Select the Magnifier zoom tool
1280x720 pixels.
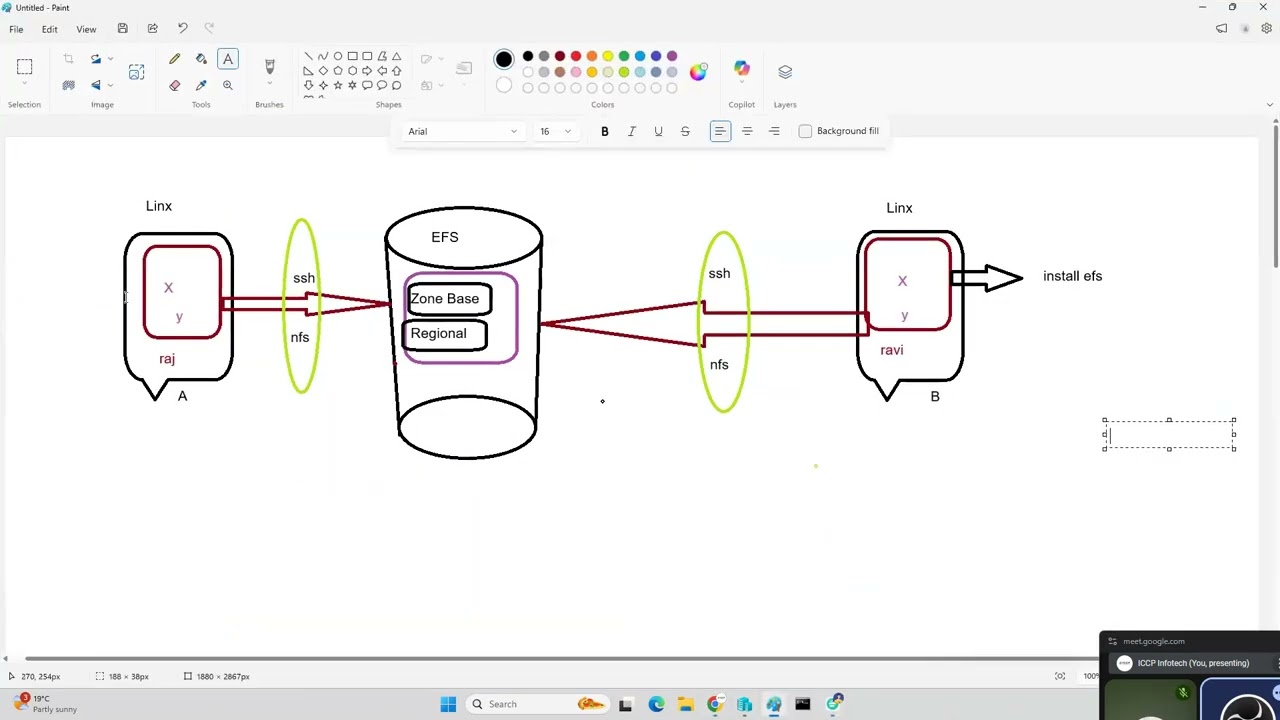(x=228, y=85)
